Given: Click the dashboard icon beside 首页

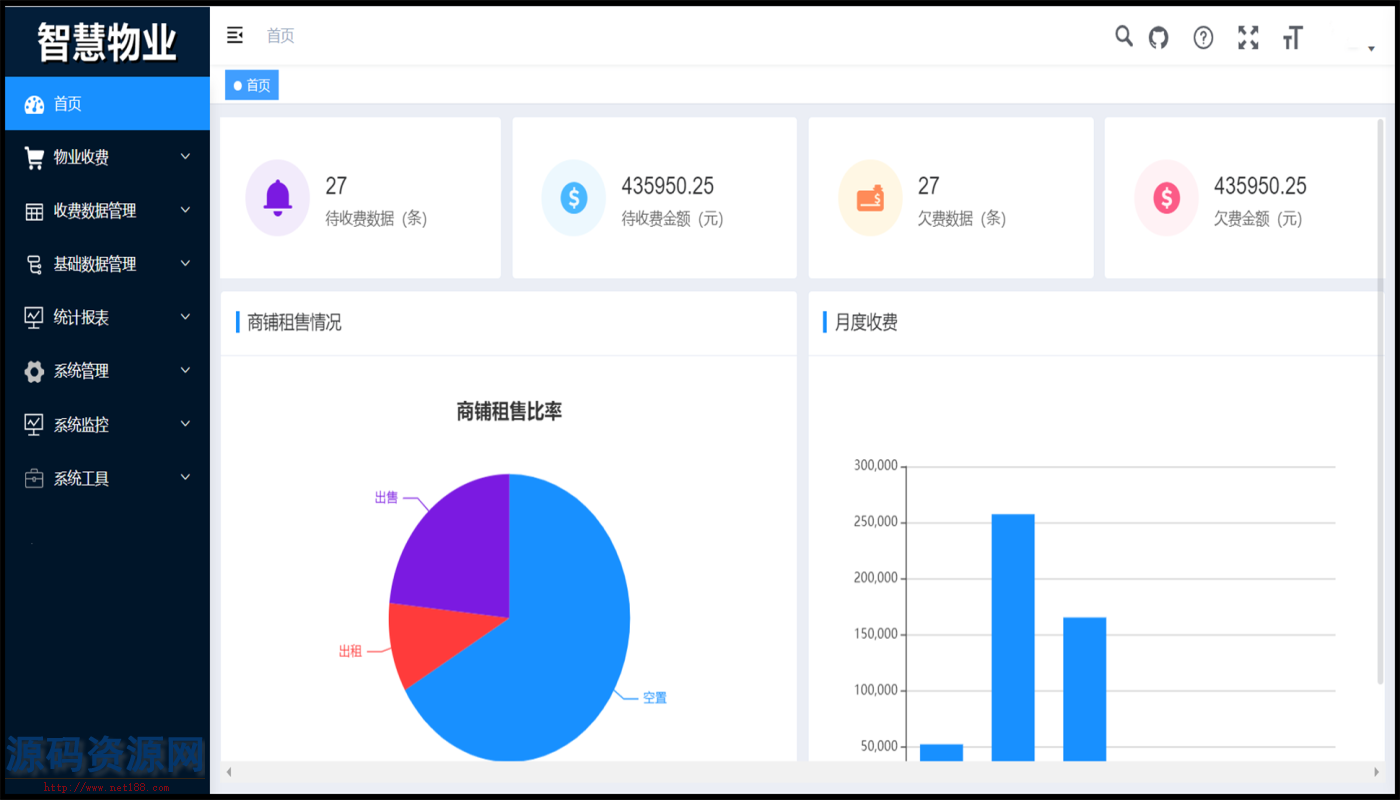Looking at the screenshot, I should [x=34, y=104].
